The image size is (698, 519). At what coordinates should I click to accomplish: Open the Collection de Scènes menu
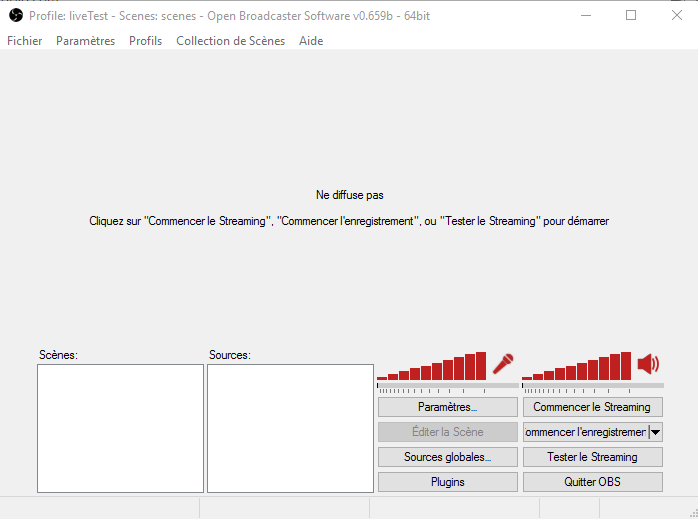click(231, 41)
